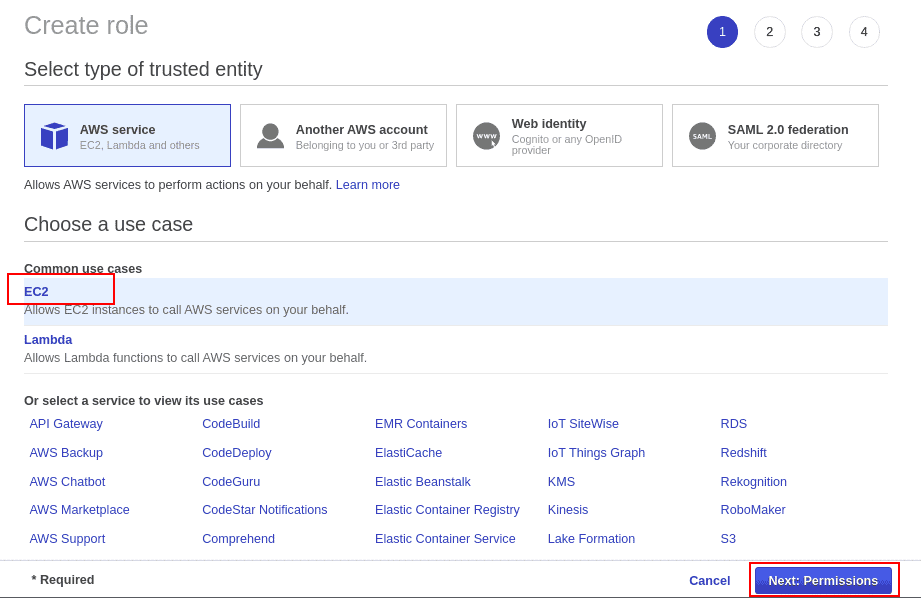The width and height of the screenshot is (921, 598).
Task: Select the EC2 use case
Action: tap(36, 291)
